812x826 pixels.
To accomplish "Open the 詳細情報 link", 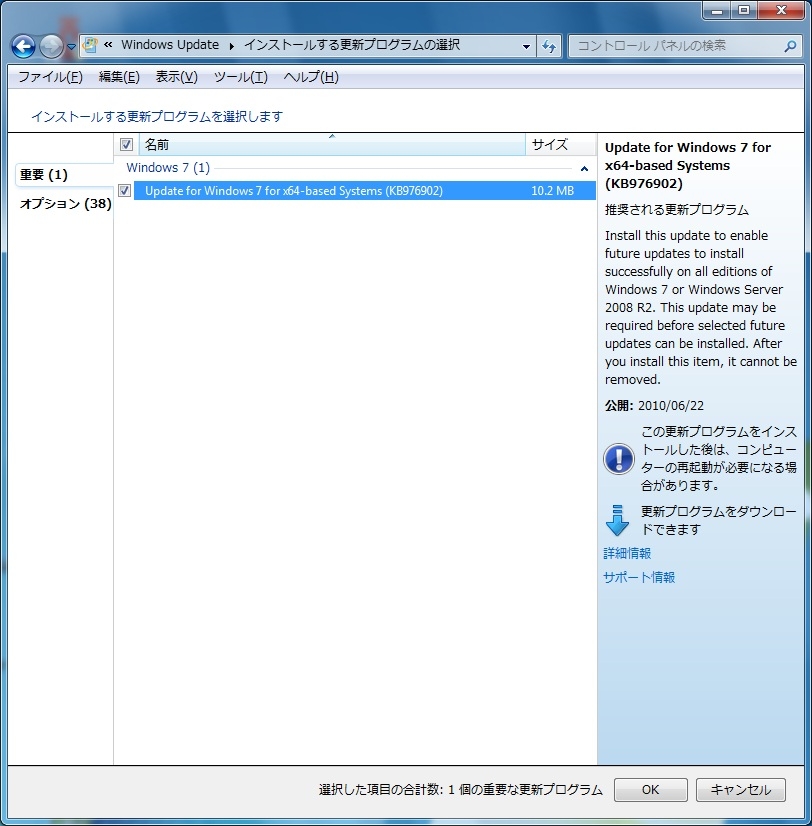I will tap(627, 553).
